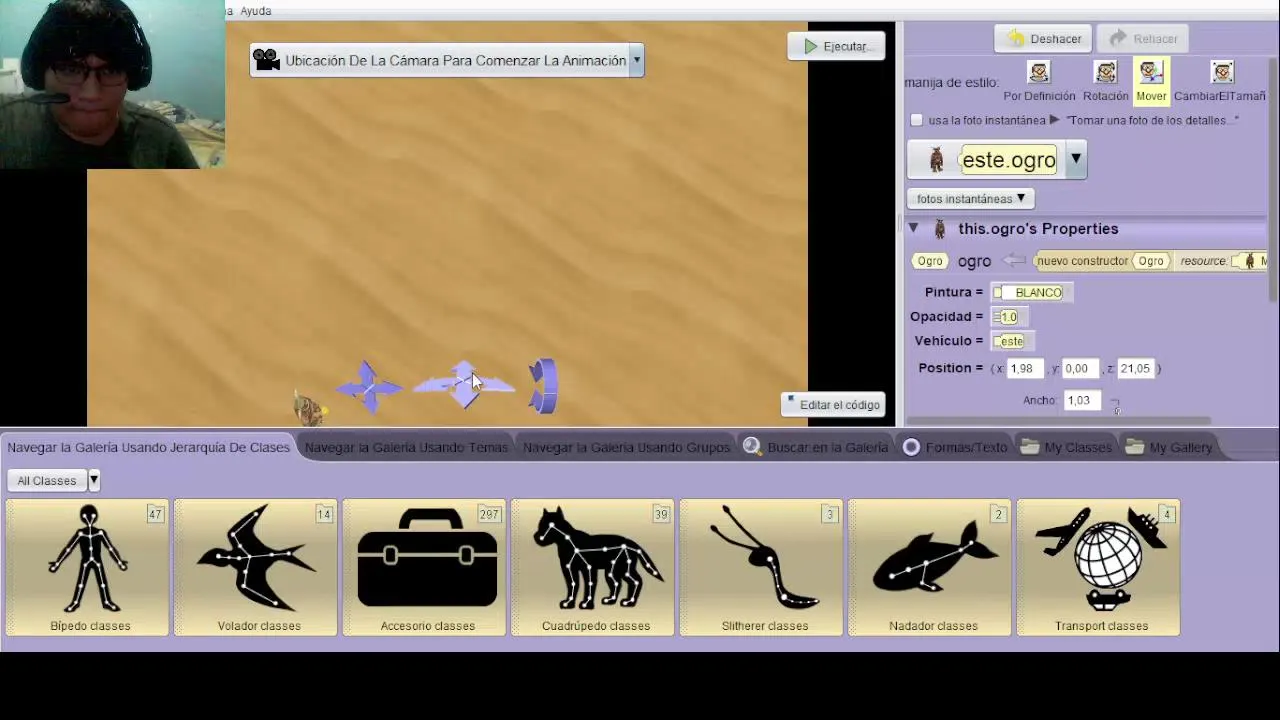This screenshot has width=1280, height=720.
Task: Click the camera icon in viewpoint selector
Action: [266, 60]
